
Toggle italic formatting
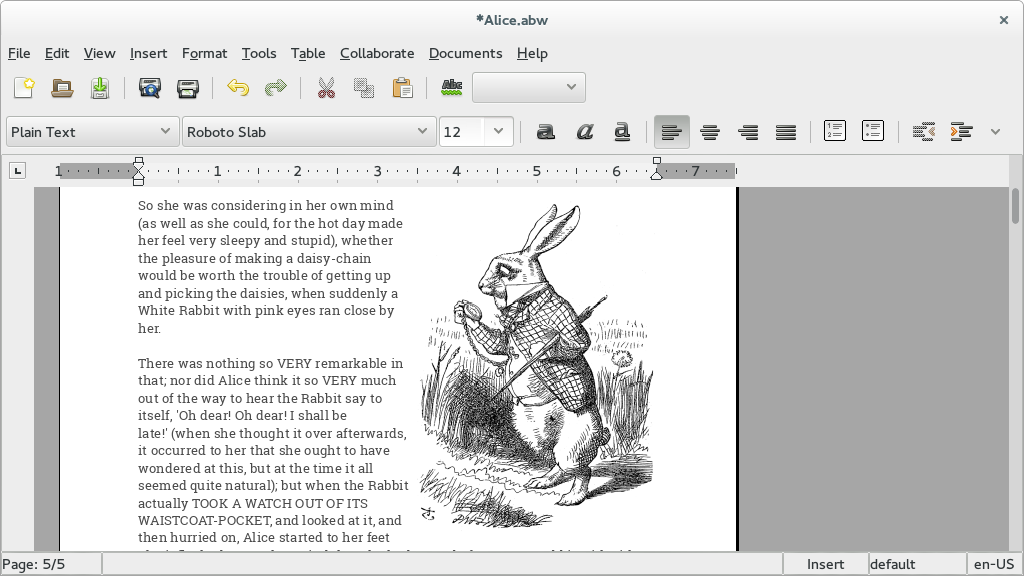[x=584, y=132]
